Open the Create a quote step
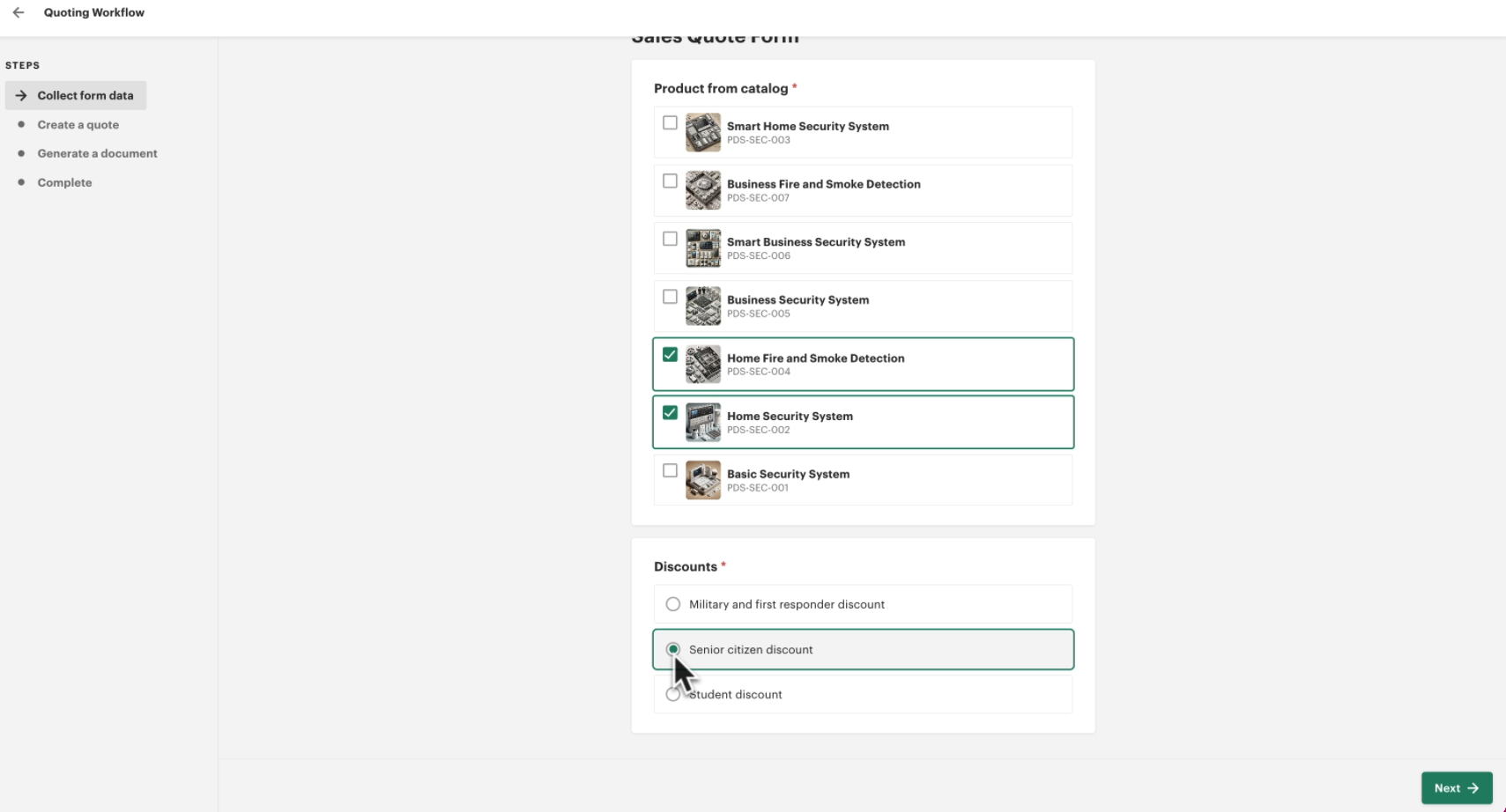The height and width of the screenshot is (812, 1506). (78, 124)
